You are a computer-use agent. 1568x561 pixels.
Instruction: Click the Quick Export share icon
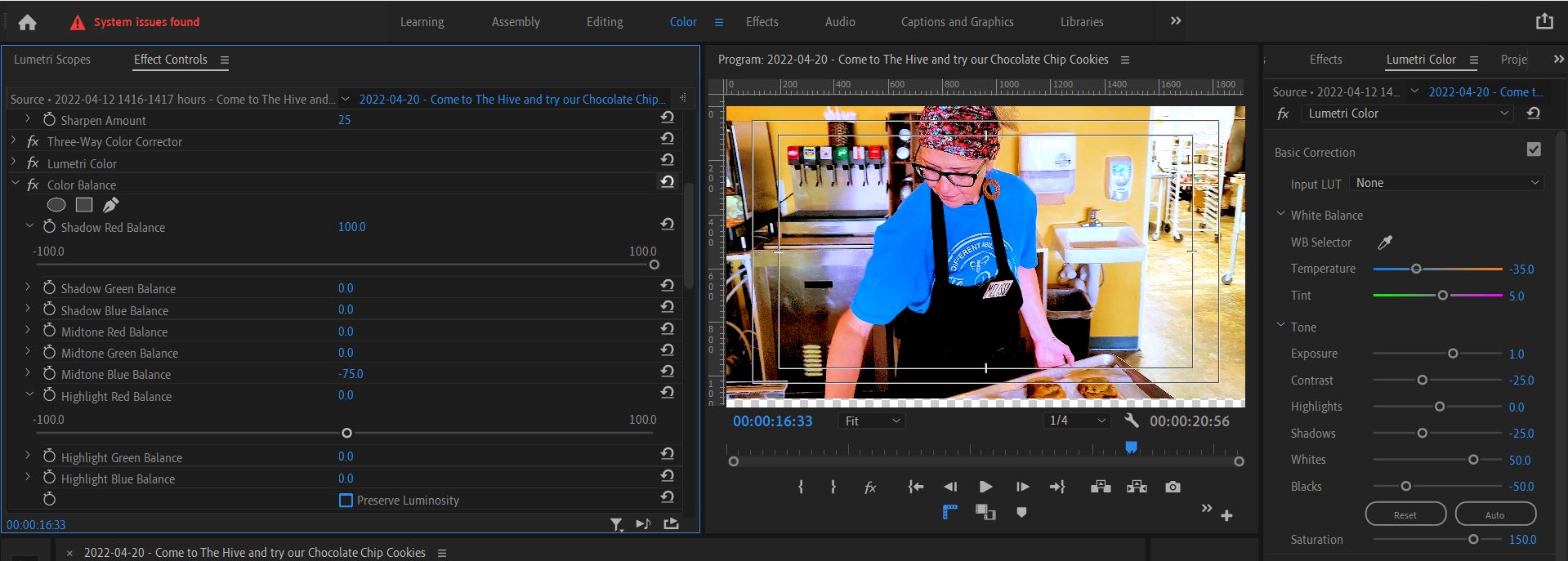point(1544,21)
